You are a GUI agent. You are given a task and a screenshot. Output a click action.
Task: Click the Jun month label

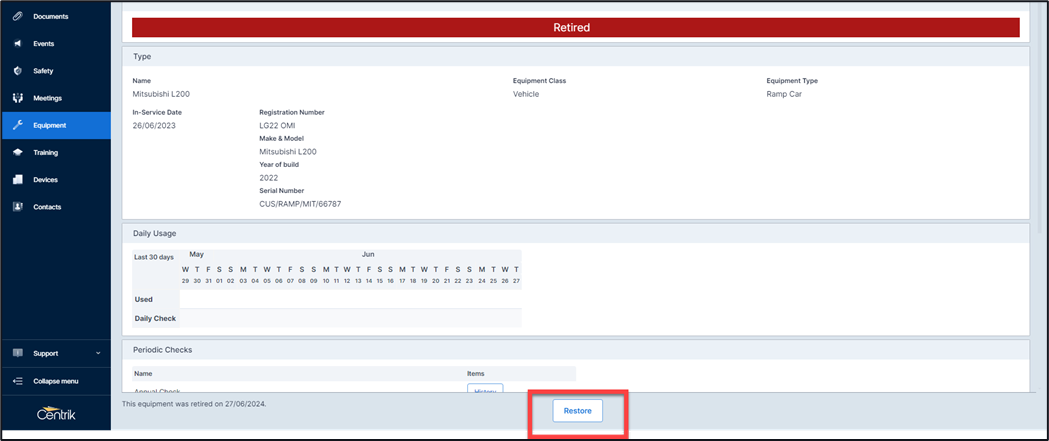[x=369, y=255]
